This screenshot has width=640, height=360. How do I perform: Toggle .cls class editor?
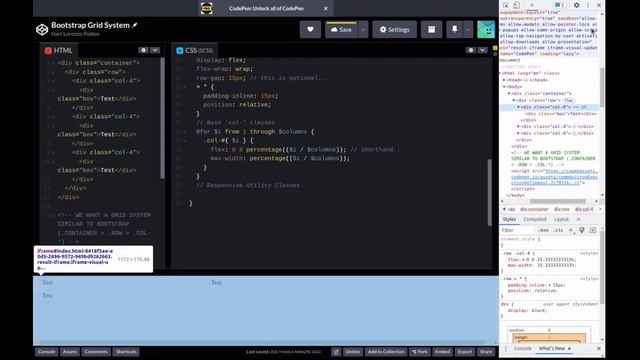pyautogui.click(x=558, y=231)
